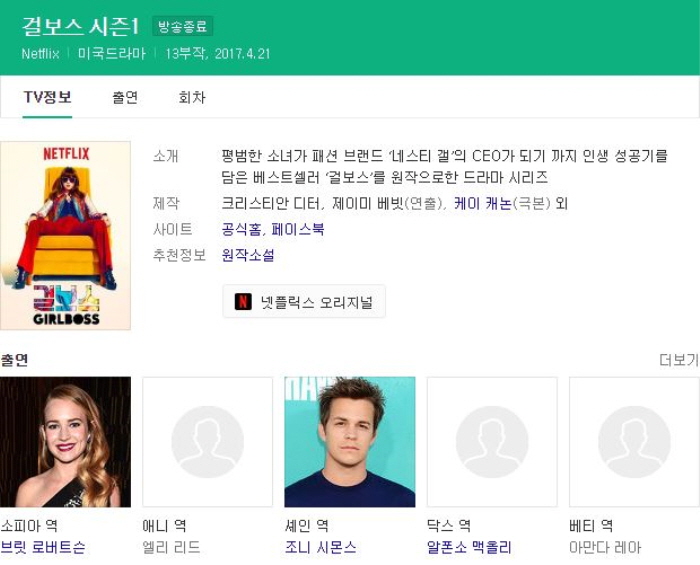Expand cast list with 더보기

click(679, 360)
